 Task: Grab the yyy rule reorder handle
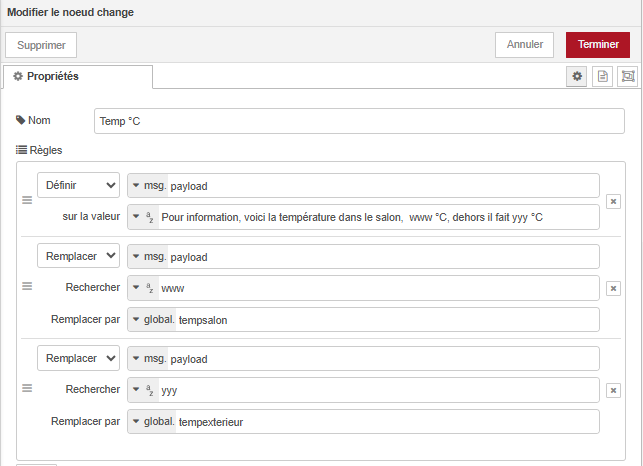[x=27, y=388]
